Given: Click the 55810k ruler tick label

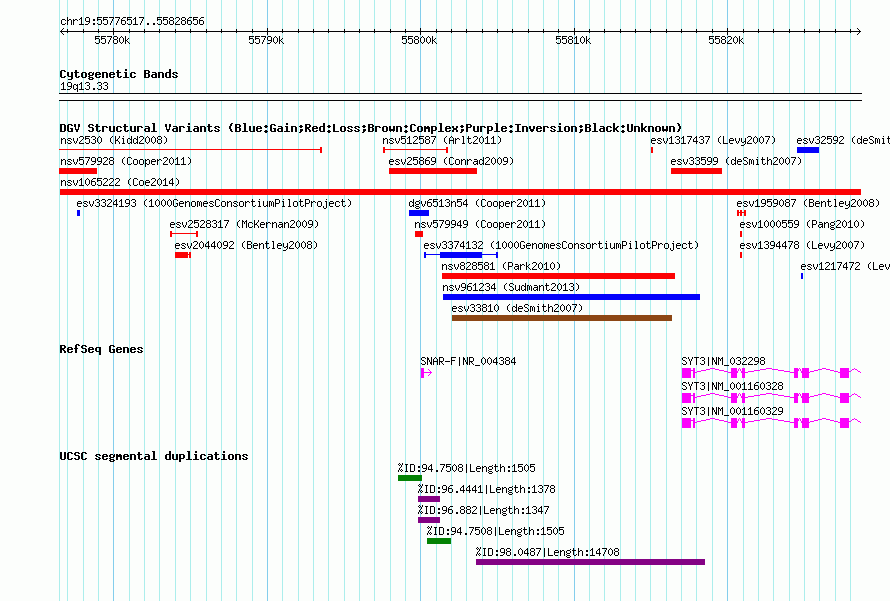Looking at the screenshot, I should [573, 40].
